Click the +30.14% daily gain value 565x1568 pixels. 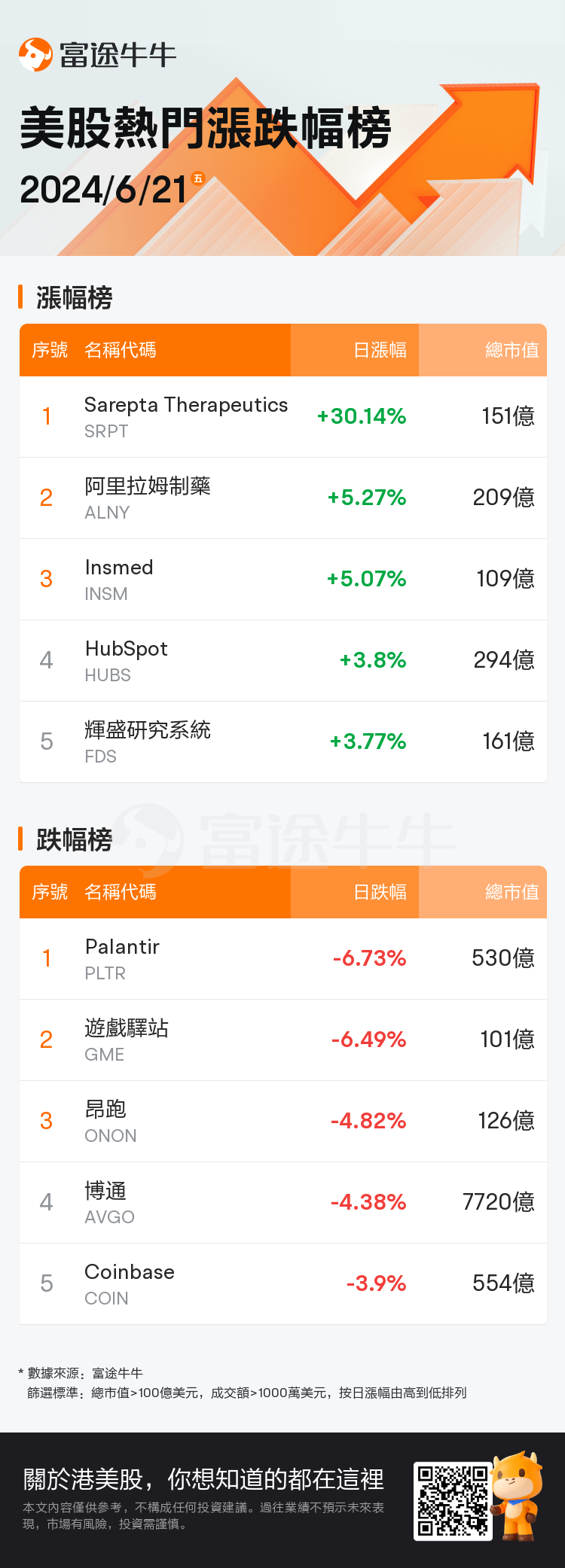click(x=362, y=416)
